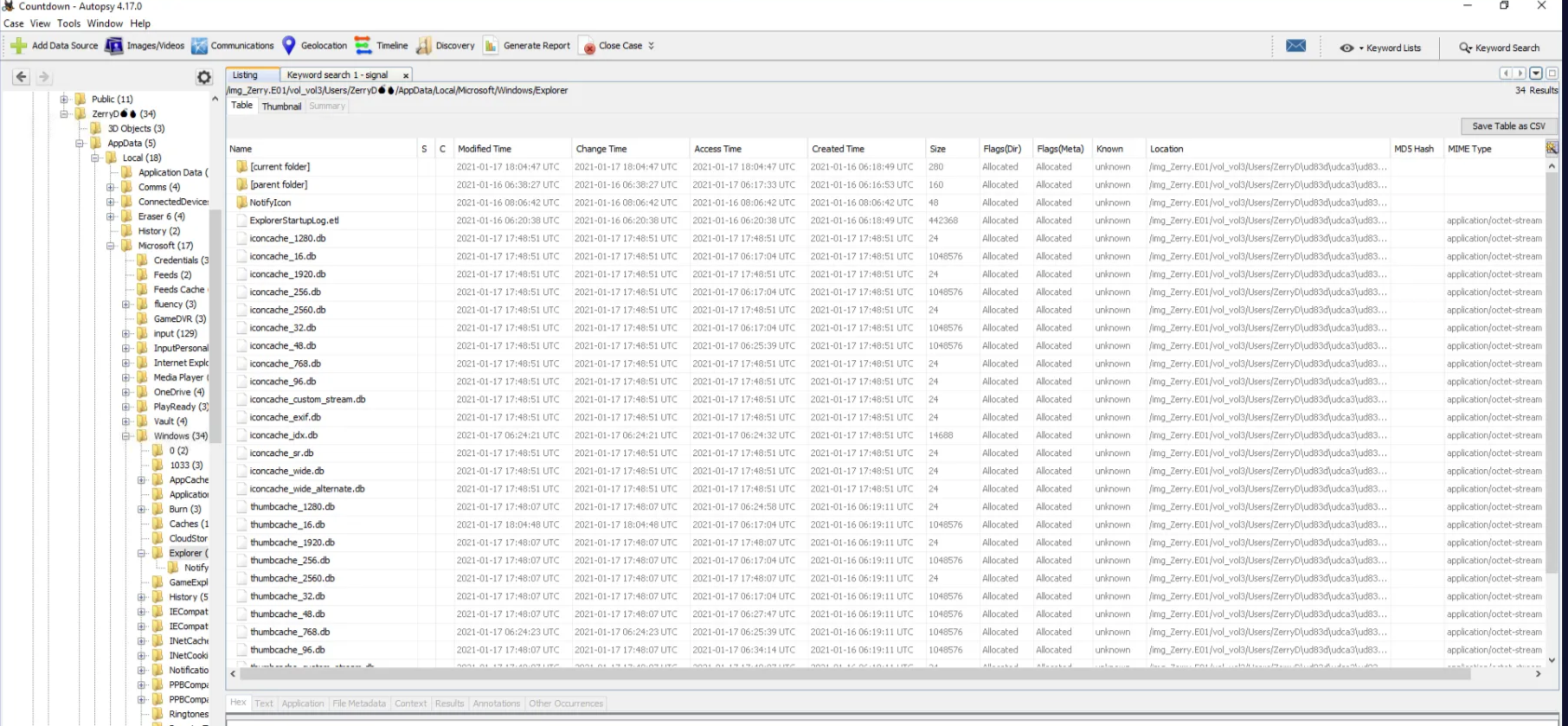Screen dimensions: 1568x726
Task: Open the Tools menu
Action: [69, 23]
